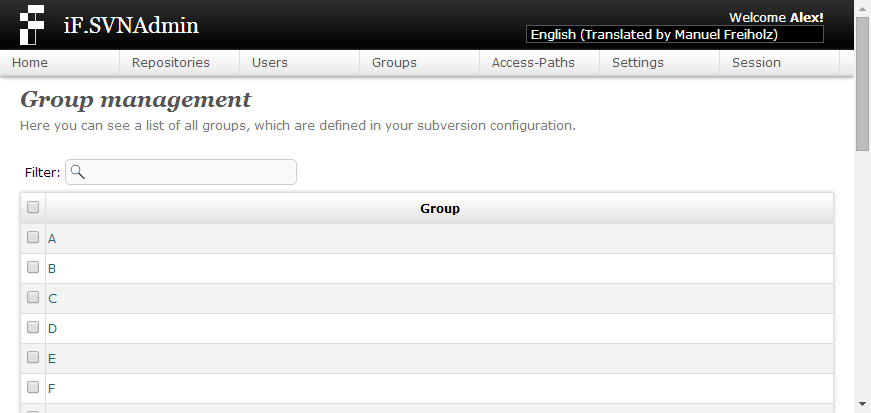Toggle the select-all checkbox in table header
Image resolution: width=871 pixels, height=413 pixels.
click(x=33, y=207)
